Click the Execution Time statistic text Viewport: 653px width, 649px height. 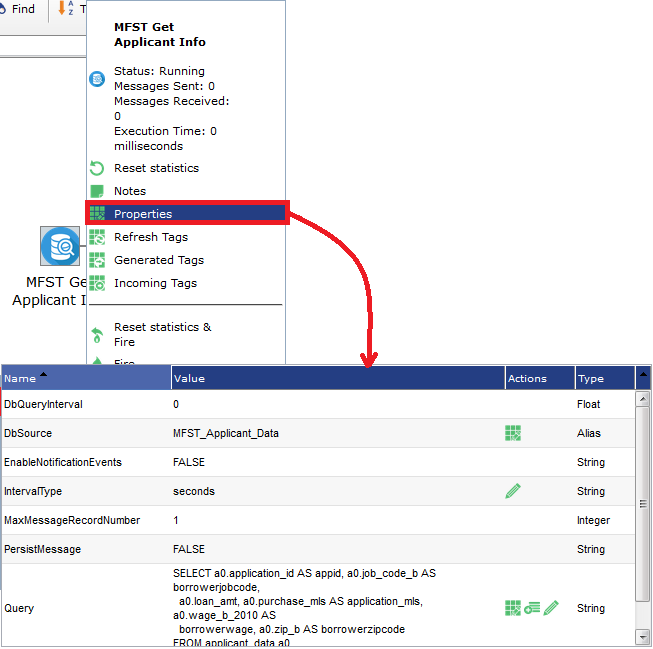point(165,139)
